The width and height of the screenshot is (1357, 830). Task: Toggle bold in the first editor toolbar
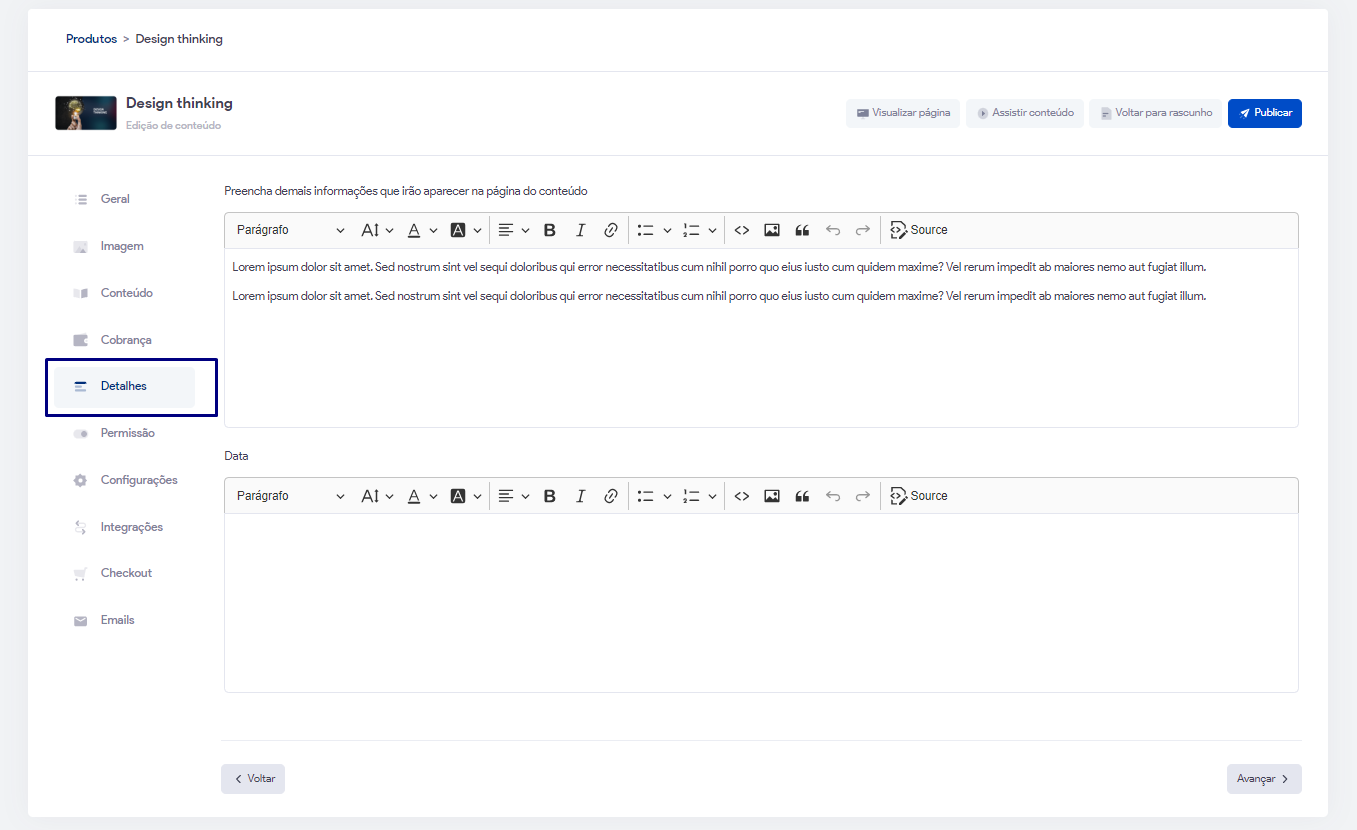pyautogui.click(x=549, y=230)
